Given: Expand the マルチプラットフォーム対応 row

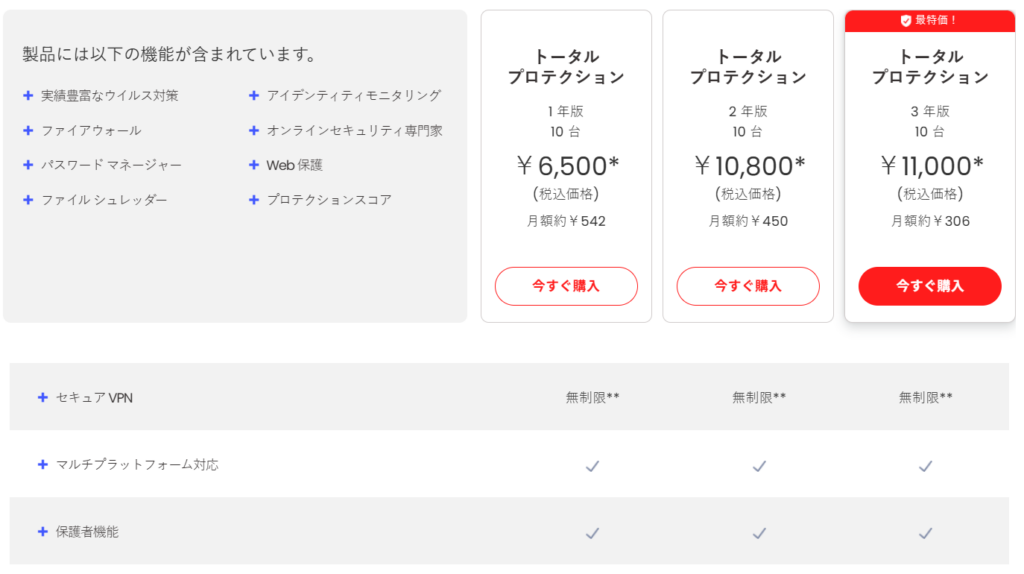Looking at the screenshot, I should click(43, 465).
